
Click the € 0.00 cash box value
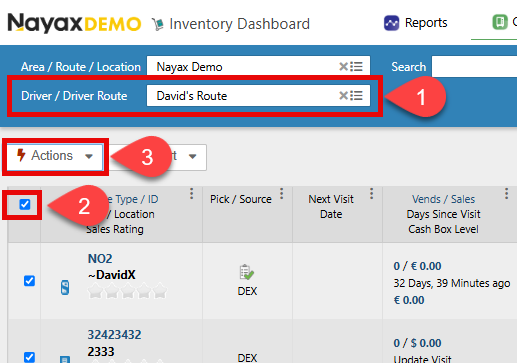pyautogui.click(x=409, y=300)
